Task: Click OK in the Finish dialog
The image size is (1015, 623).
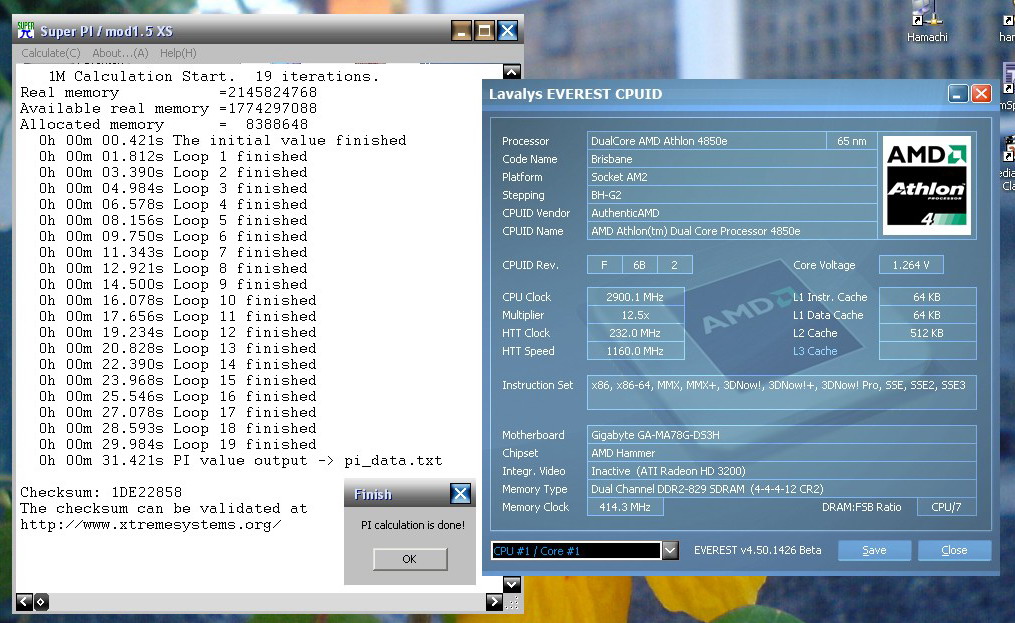Action: click(x=410, y=559)
